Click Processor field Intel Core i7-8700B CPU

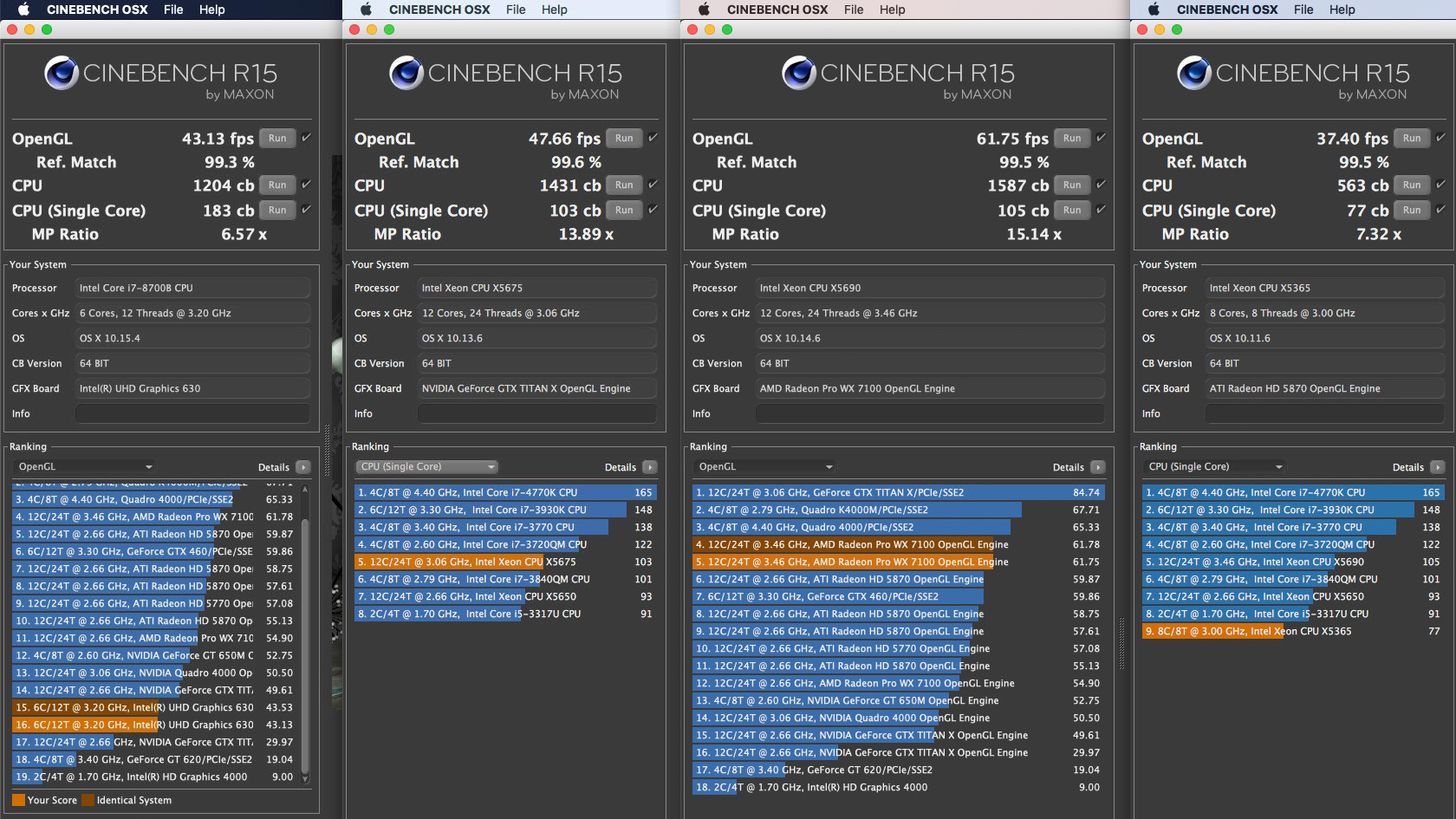(192, 288)
